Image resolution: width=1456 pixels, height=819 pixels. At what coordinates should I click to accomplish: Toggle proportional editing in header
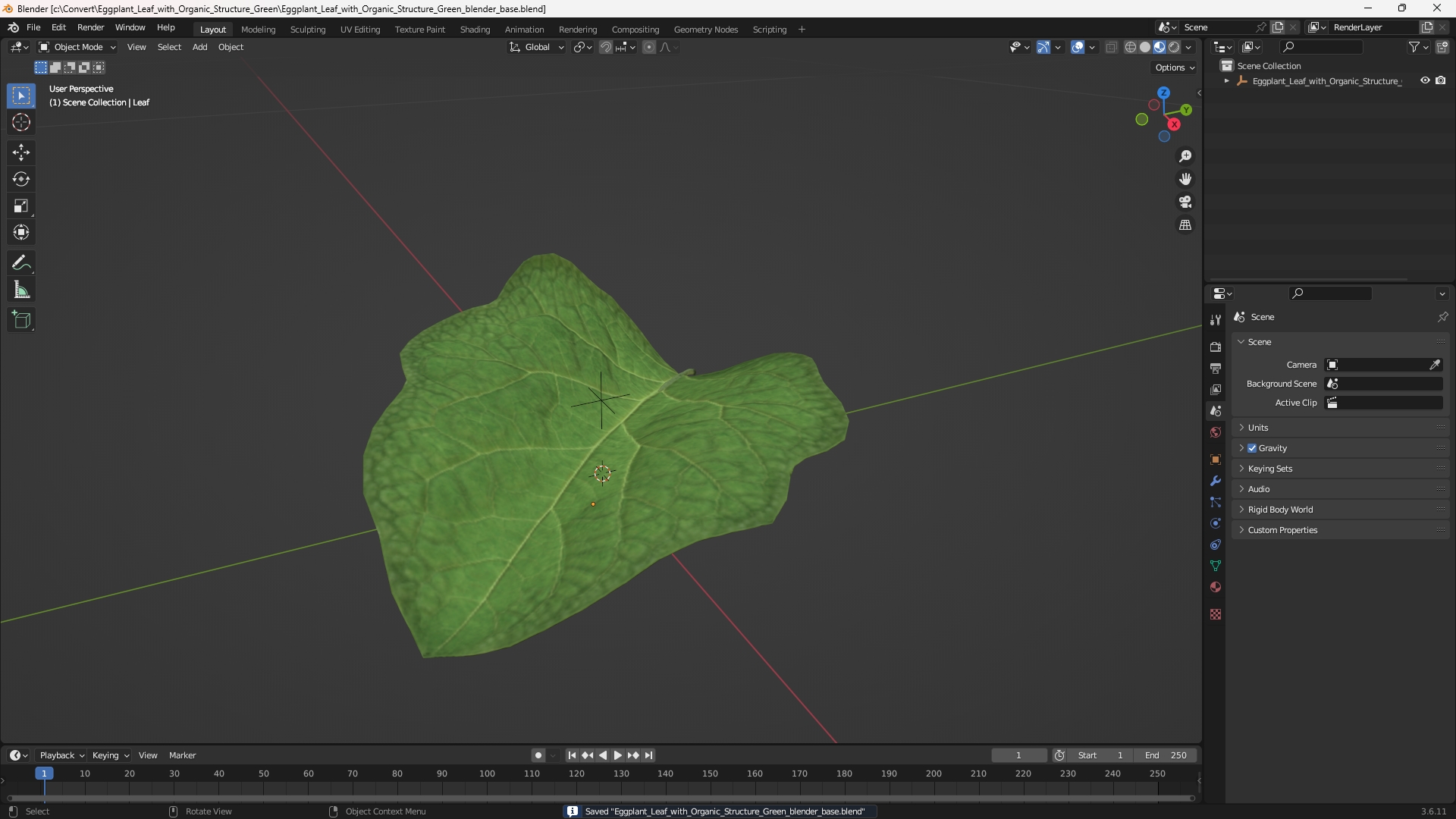(x=649, y=47)
